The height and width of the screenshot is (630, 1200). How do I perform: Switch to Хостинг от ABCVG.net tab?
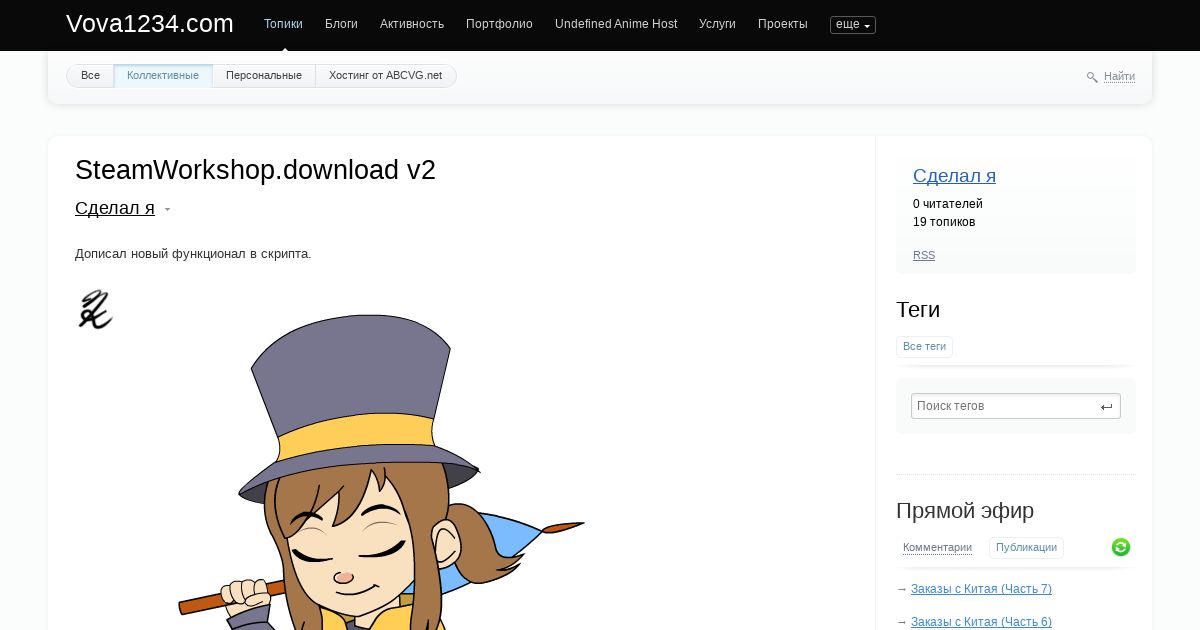click(x=385, y=76)
